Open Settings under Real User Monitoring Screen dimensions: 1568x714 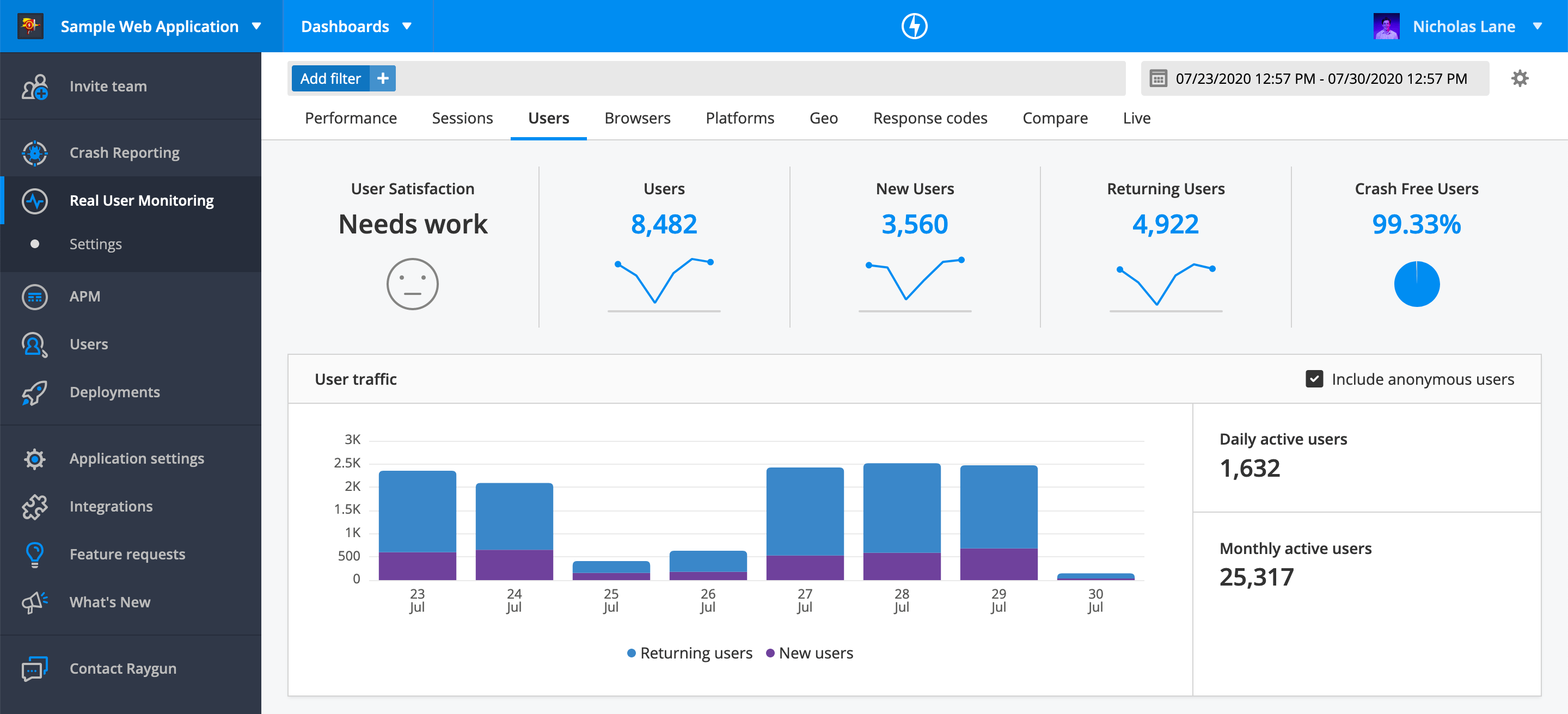click(96, 244)
